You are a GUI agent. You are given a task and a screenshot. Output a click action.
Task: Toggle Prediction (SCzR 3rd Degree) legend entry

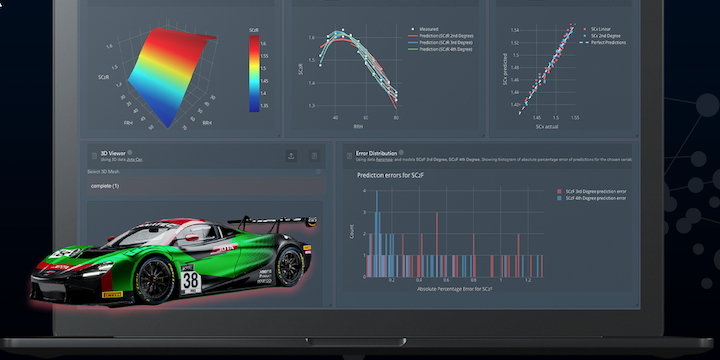pyautogui.click(x=441, y=42)
